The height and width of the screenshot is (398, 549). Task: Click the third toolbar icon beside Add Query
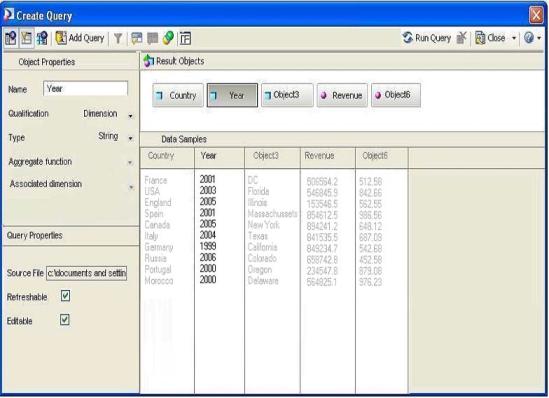click(42, 38)
